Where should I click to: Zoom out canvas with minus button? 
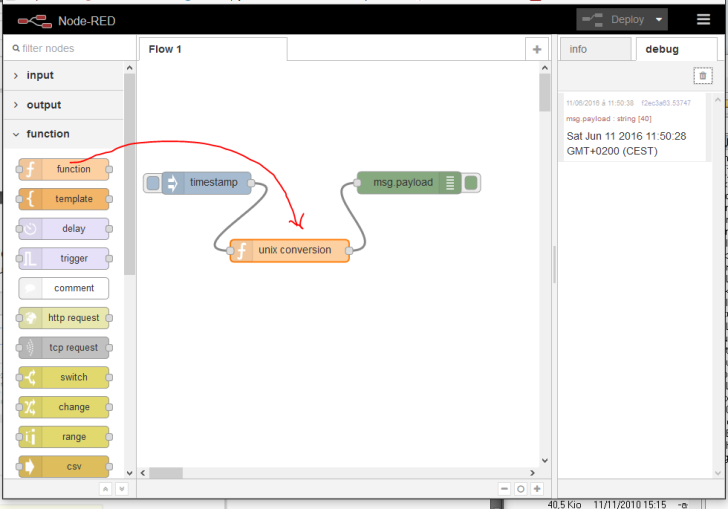tap(504, 489)
